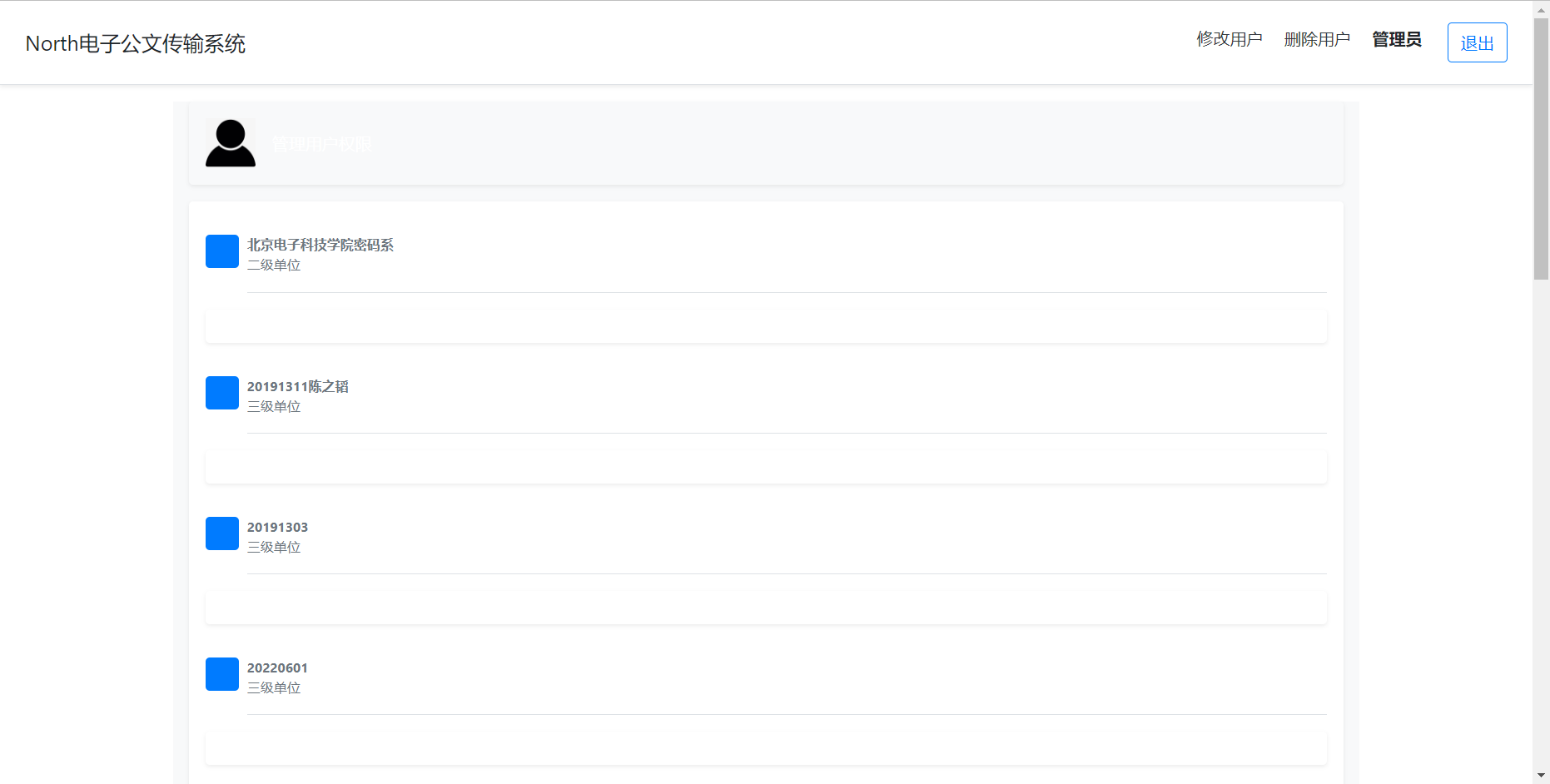Click the scrollbar down arrow
The image size is (1550, 784).
click(x=1541, y=776)
